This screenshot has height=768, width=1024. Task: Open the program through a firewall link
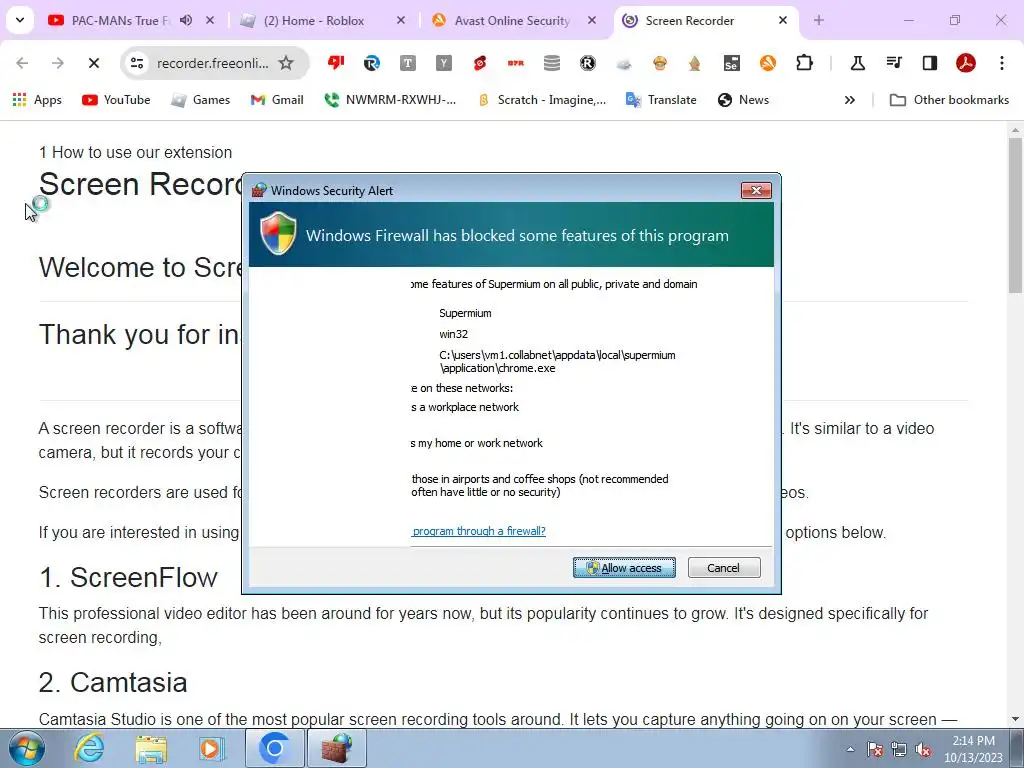(479, 531)
